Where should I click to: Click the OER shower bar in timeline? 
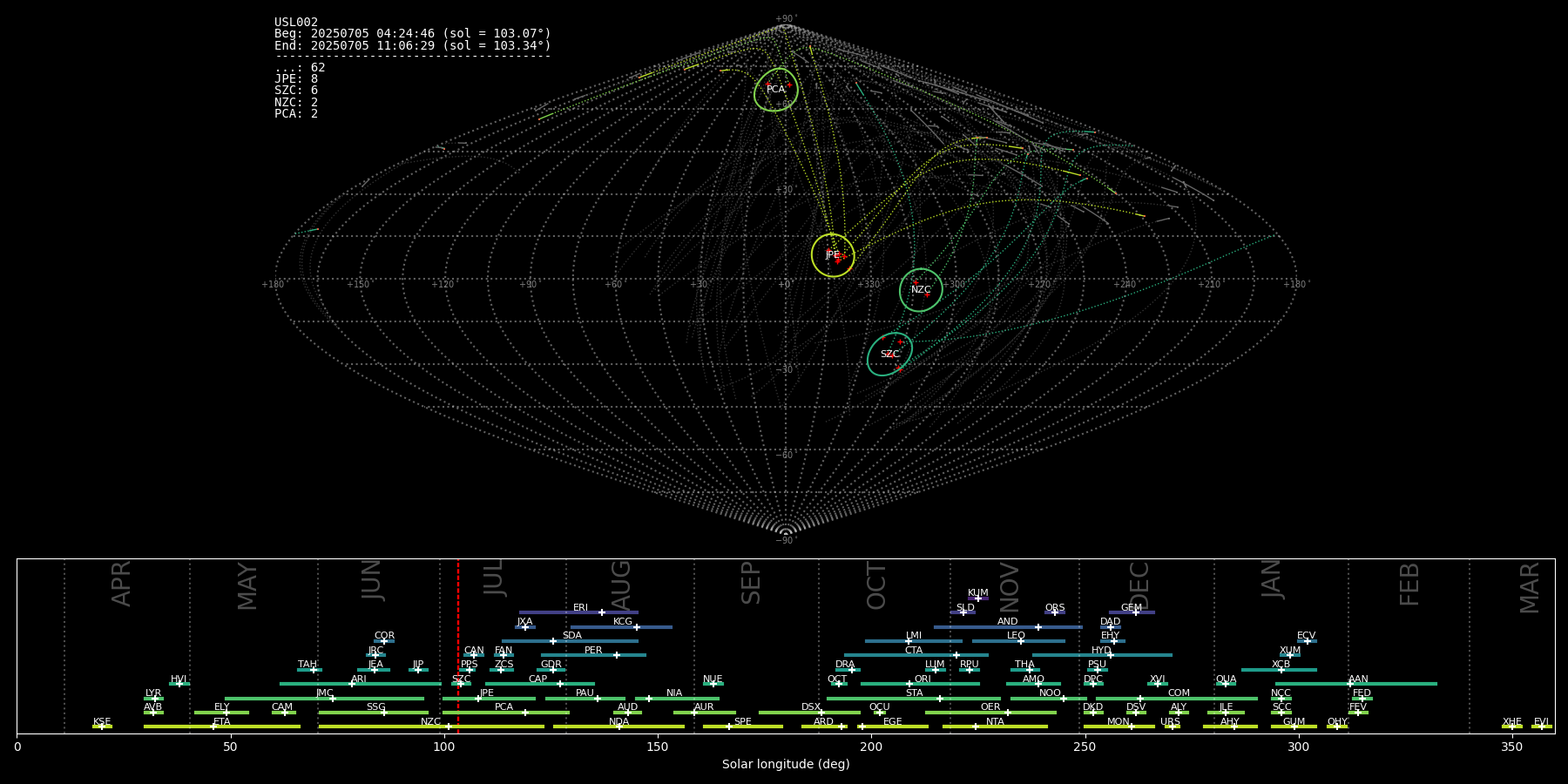point(990,713)
